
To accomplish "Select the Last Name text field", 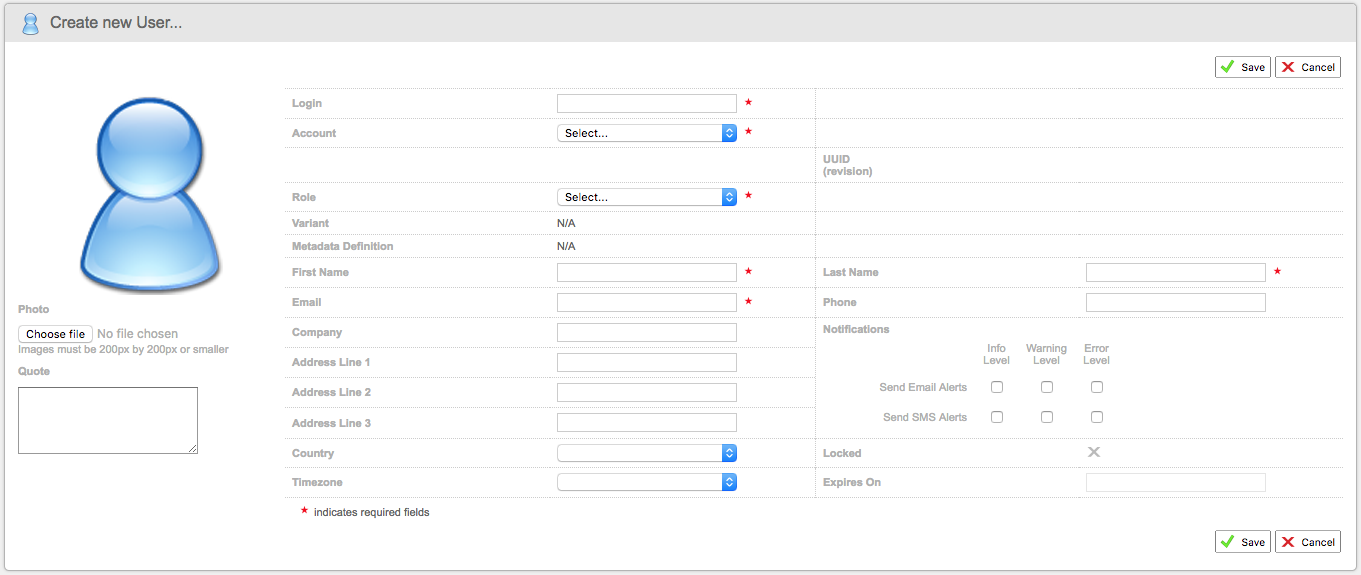I will (1175, 272).
